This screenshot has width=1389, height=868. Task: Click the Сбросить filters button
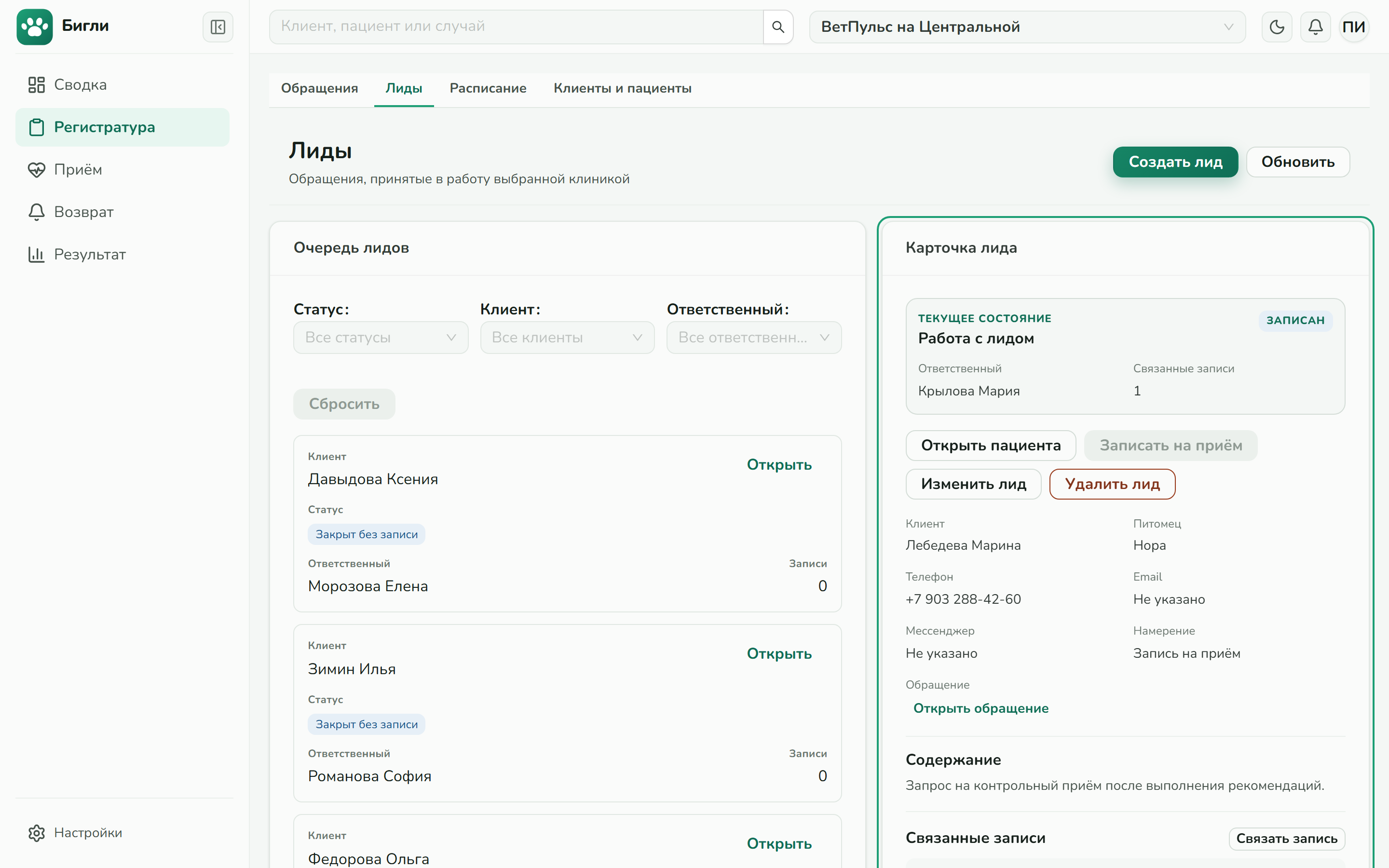coord(344,404)
